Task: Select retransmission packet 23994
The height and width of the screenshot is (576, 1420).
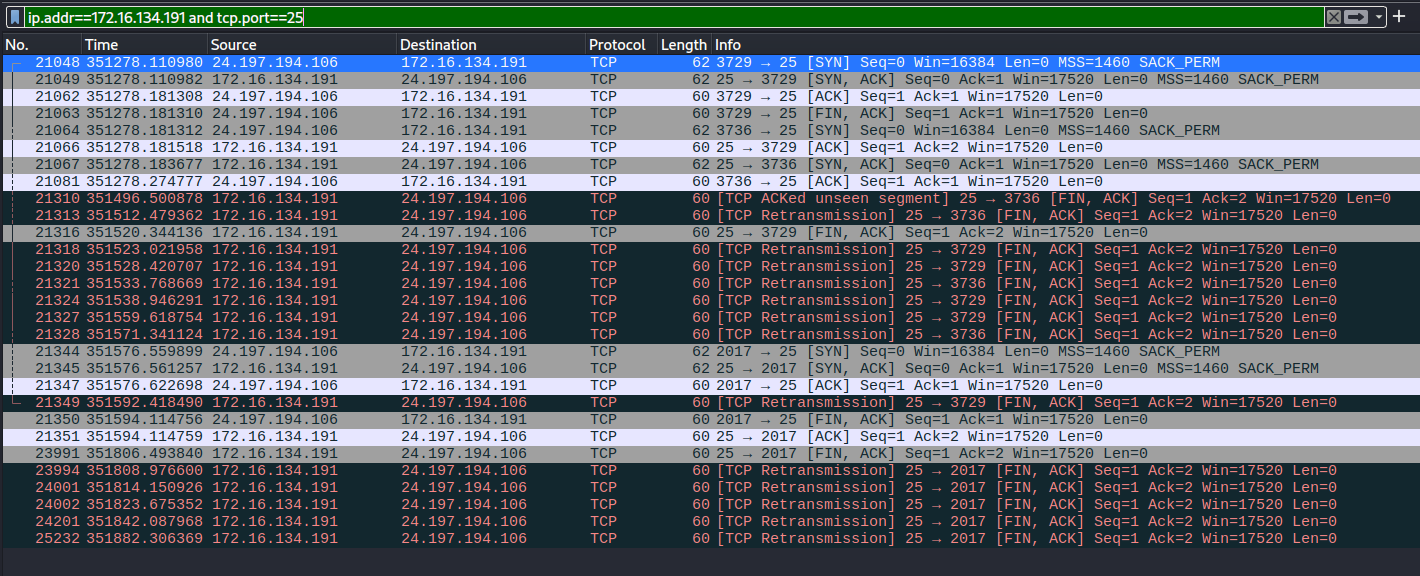Action: click(710, 470)
